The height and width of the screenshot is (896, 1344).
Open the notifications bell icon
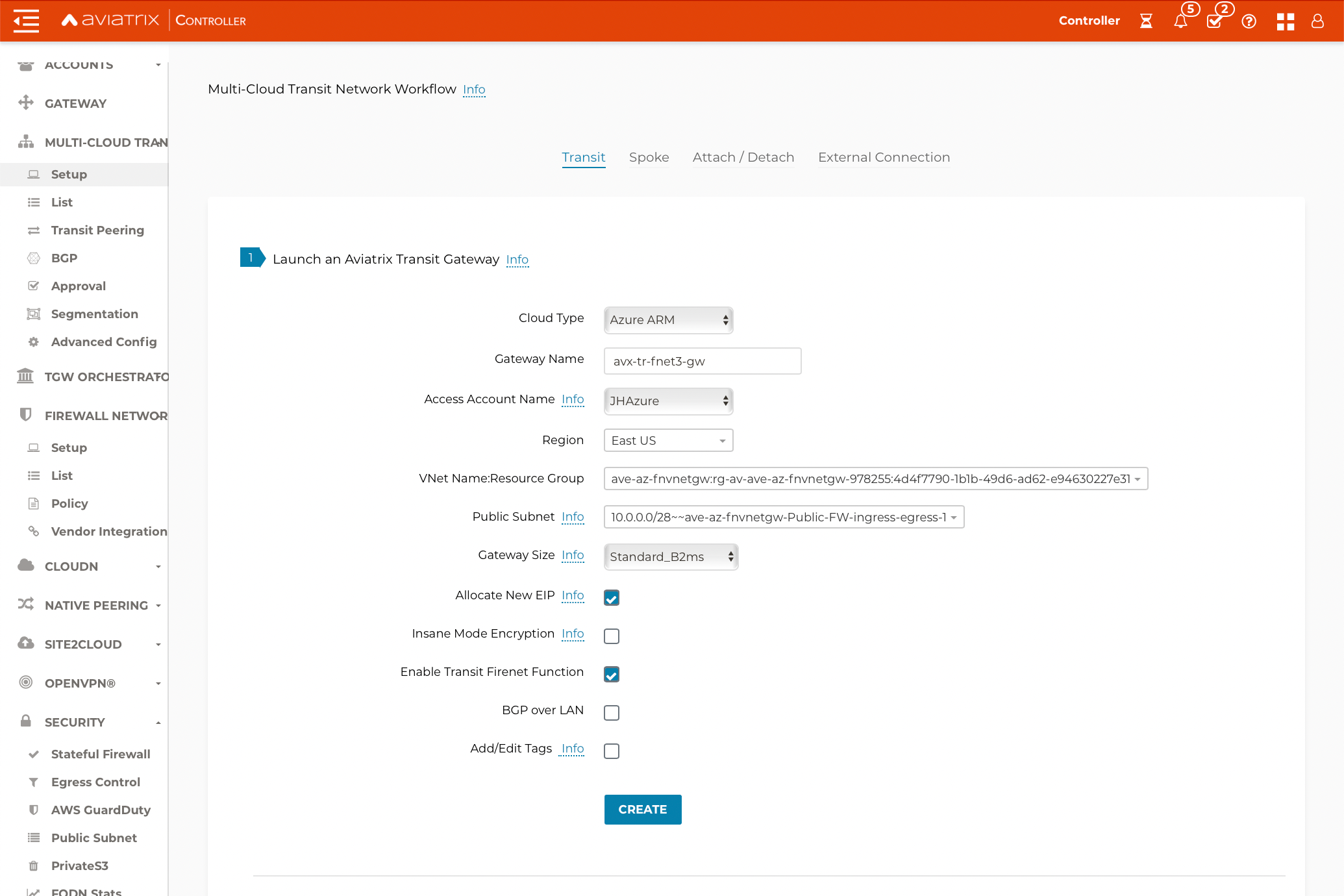[x=1180, y=21]
